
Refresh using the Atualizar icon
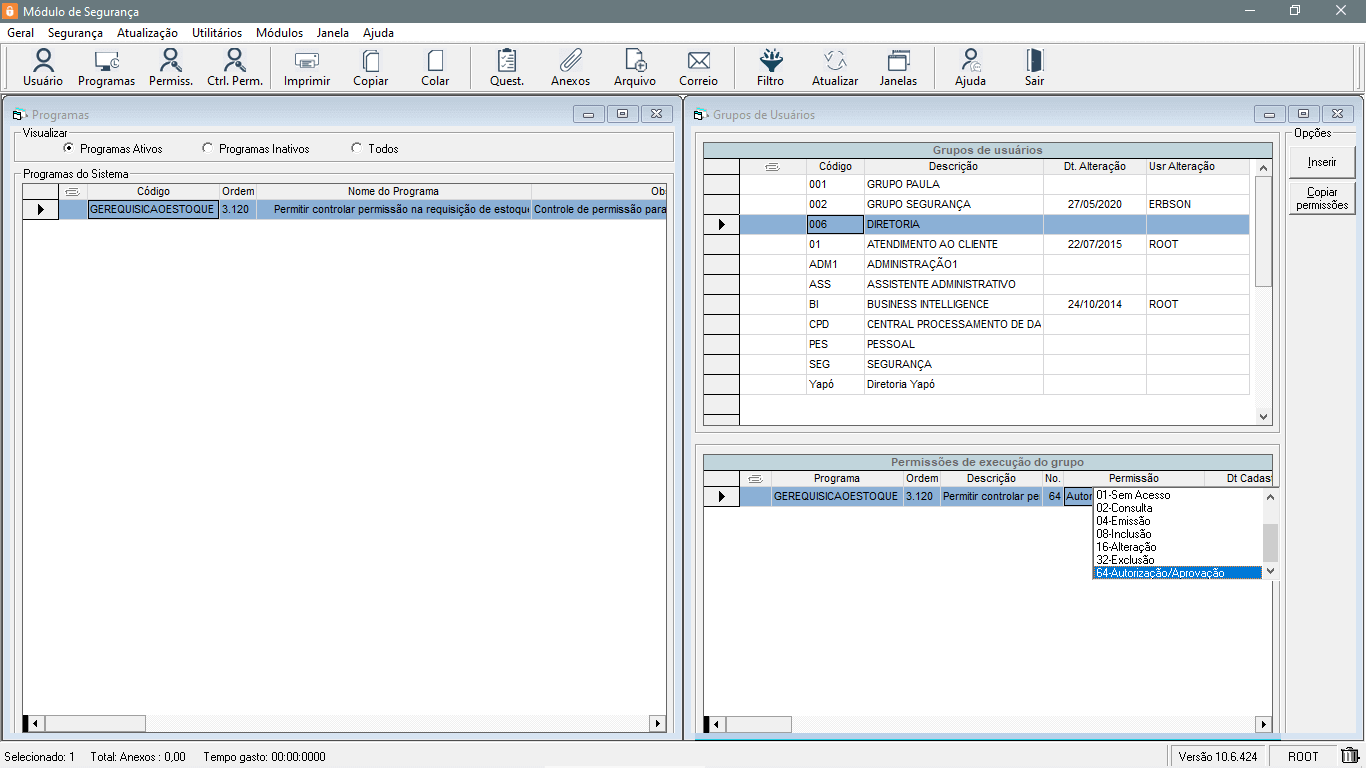[835, 68]
